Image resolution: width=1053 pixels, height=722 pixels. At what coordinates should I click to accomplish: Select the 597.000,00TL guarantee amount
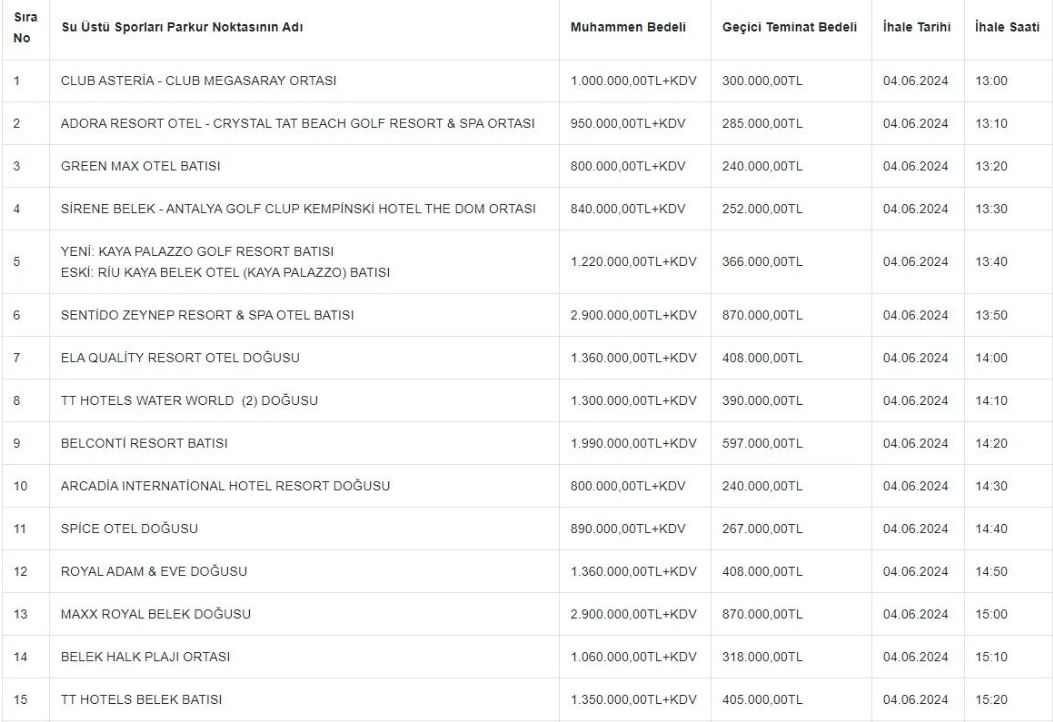[x=762, y=444]
